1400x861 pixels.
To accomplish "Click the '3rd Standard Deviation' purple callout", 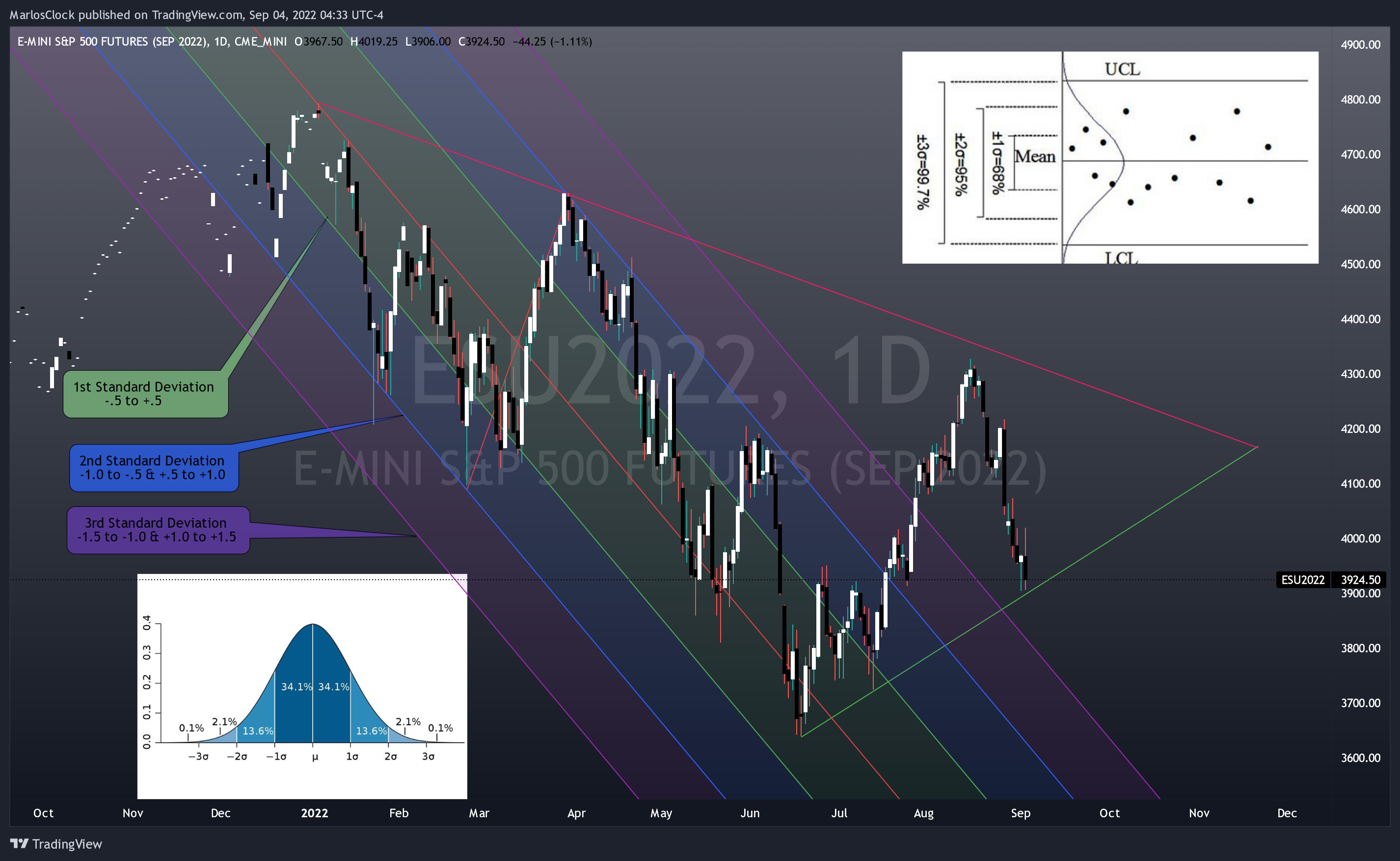I will click(158, 530).
